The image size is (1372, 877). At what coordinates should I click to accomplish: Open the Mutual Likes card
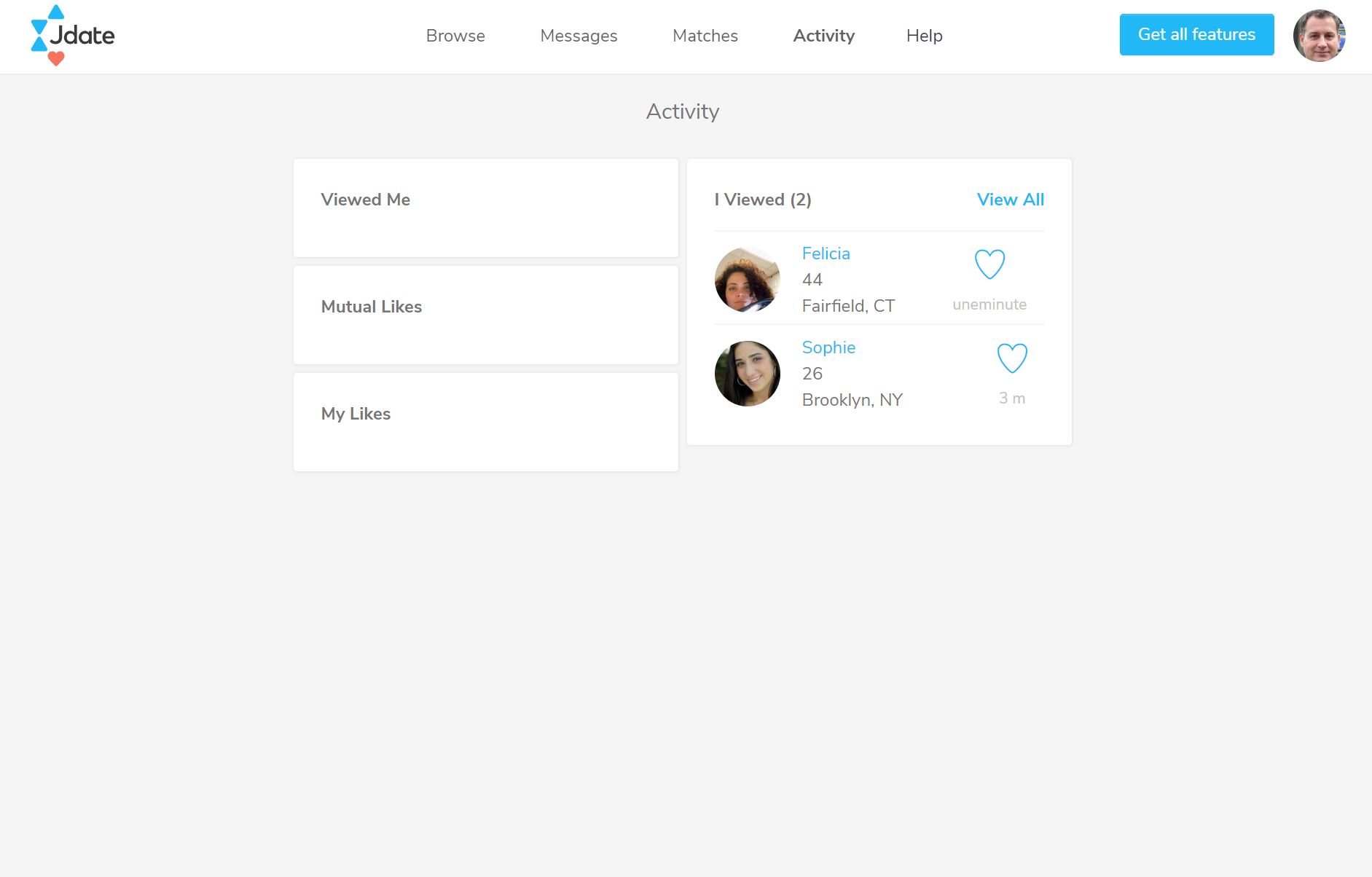pyautogui.click(x=486, y=315)
